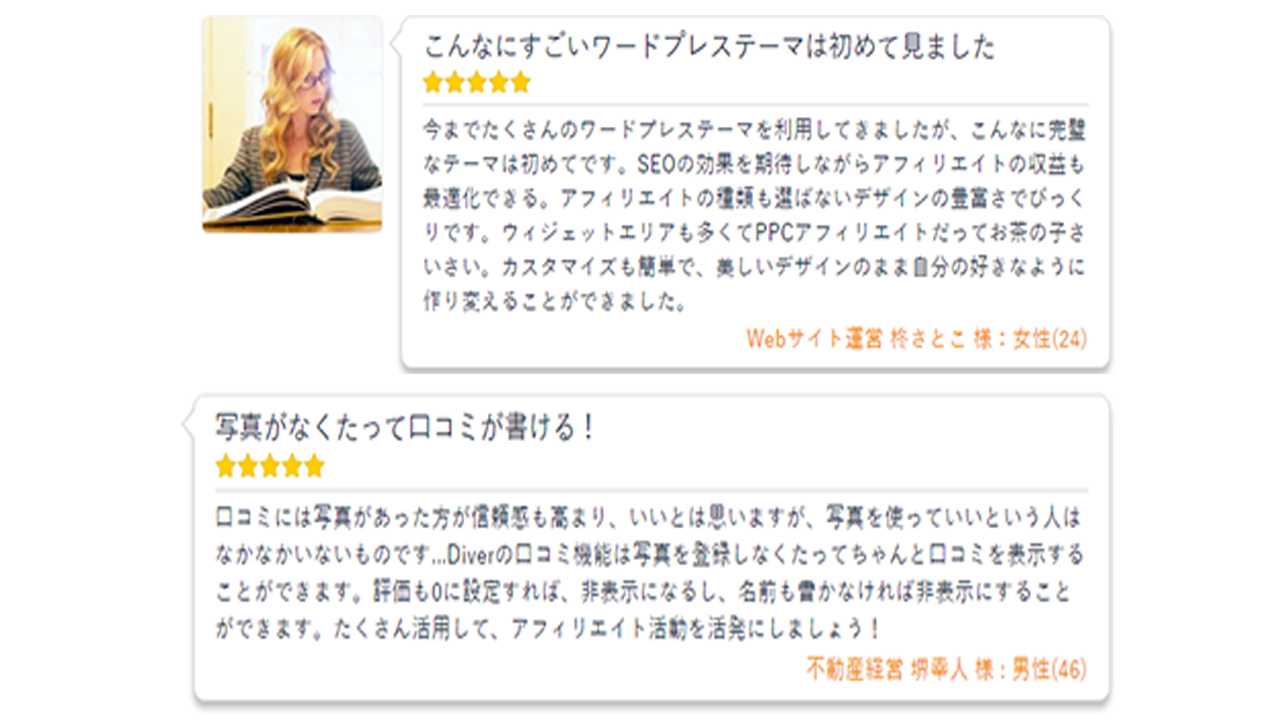Click the bottom review body text paragraph
The height and width of the screenshot is (720, 1280).
(650, 574)
